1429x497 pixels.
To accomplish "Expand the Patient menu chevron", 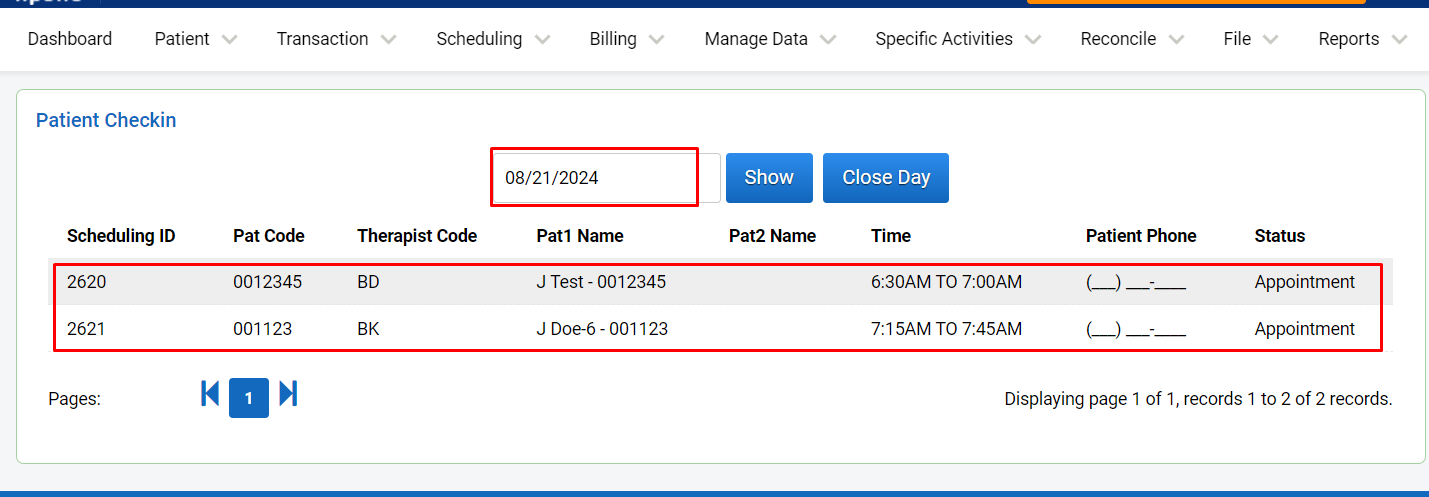I will [229, 40].
